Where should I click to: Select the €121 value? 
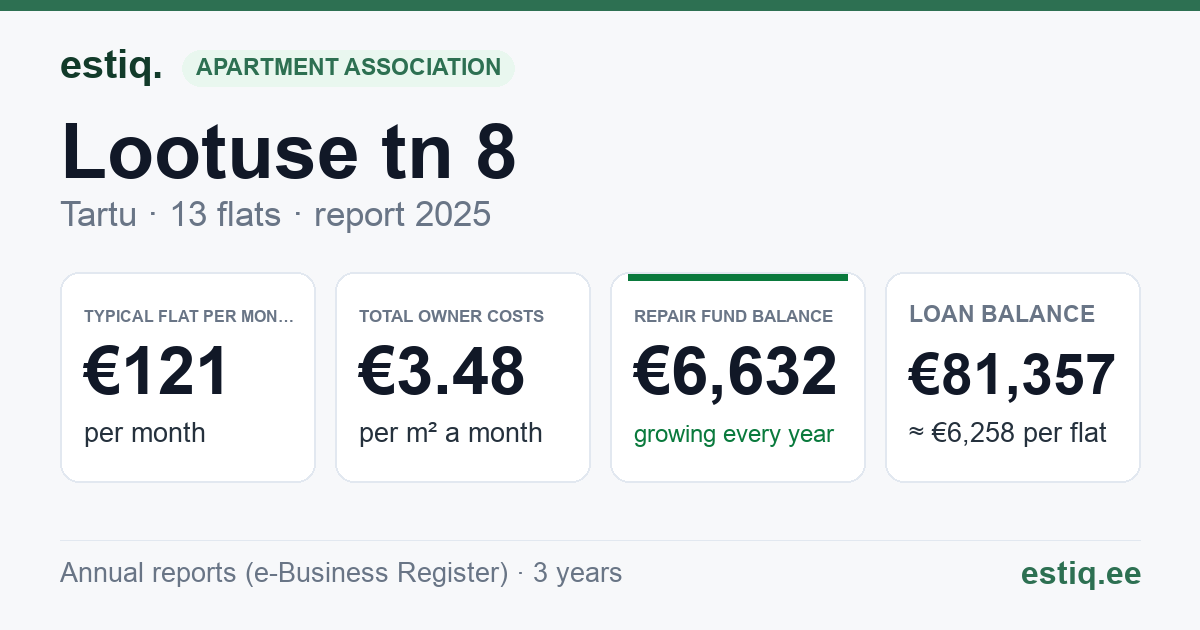click(x=157, y=371)
